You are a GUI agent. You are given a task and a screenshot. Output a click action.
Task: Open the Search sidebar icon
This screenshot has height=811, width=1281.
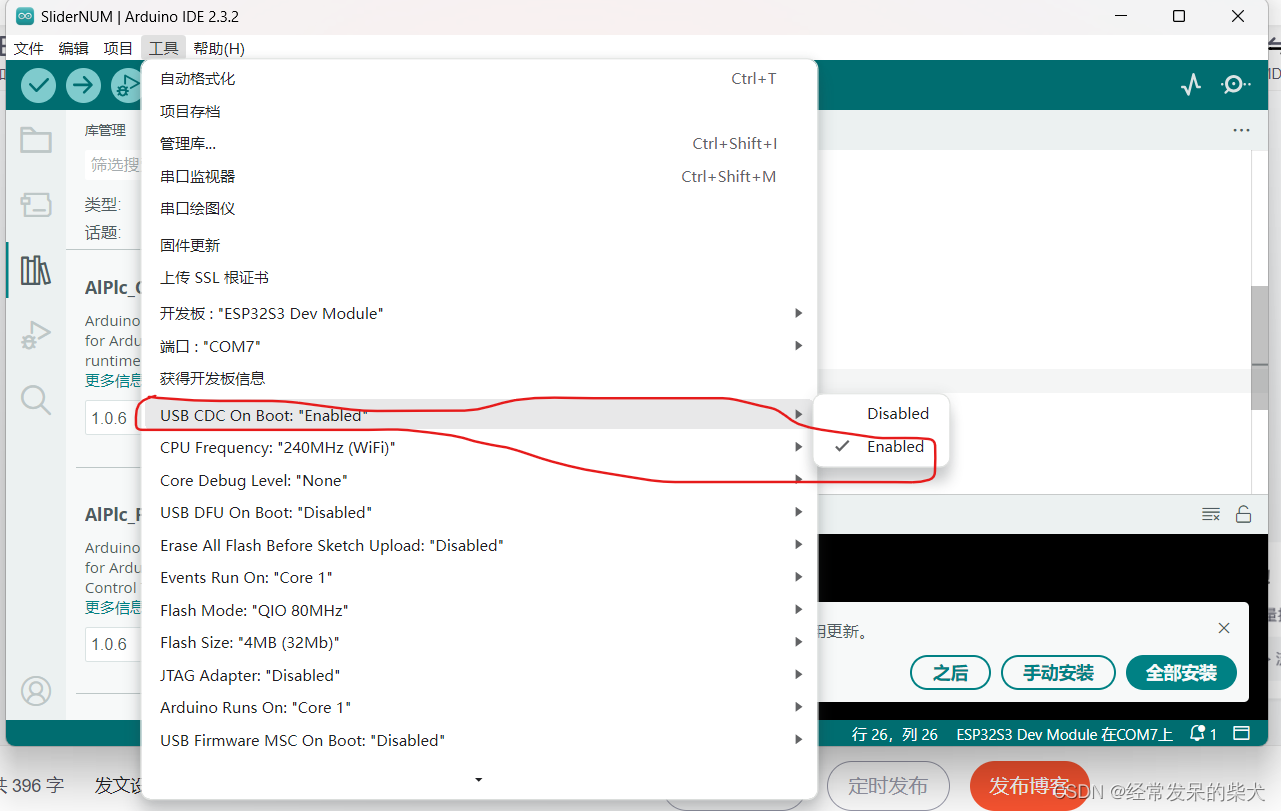[x=36, y=400]
